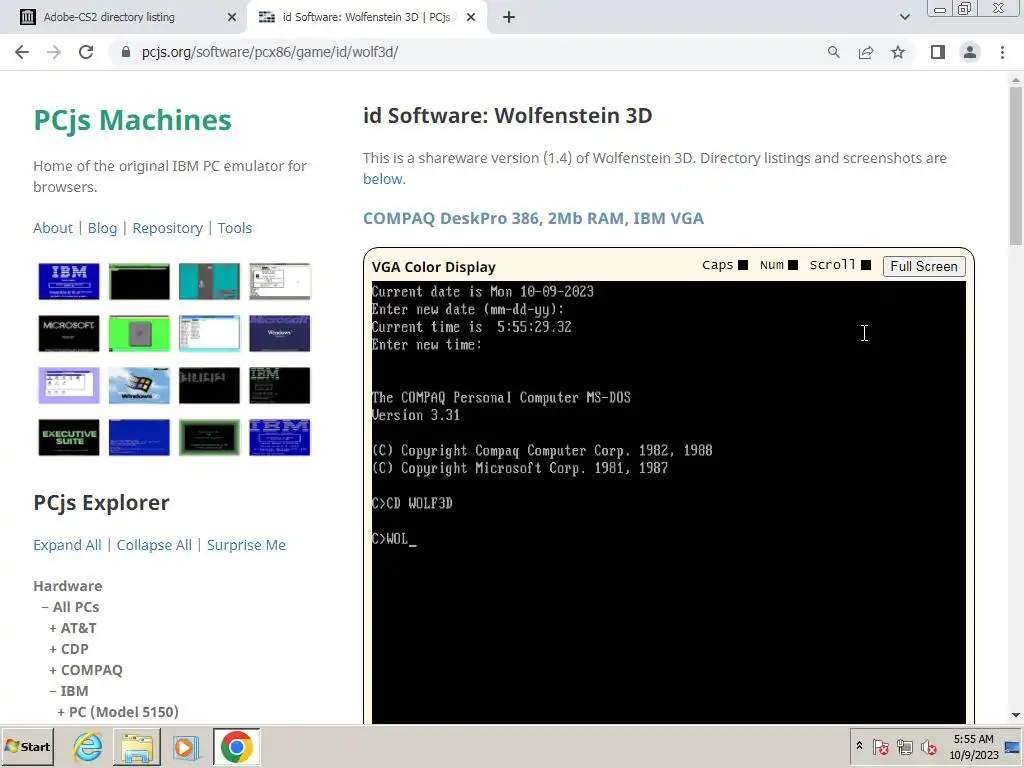Open a new browser tab
Viewport: 1024px width, 768px height.
pos(509,17)
